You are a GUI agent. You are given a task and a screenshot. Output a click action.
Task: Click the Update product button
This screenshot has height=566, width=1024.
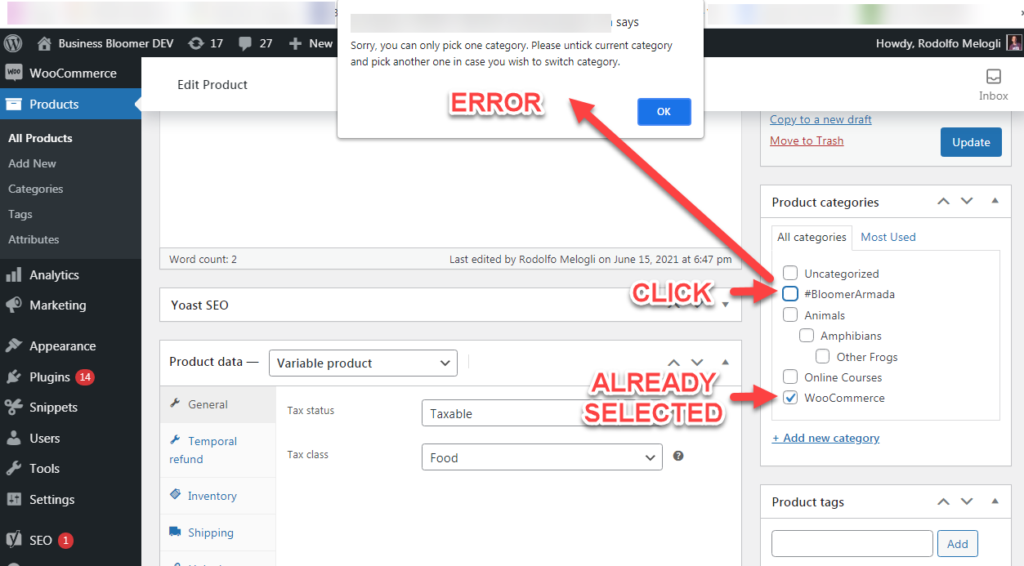[x=970, y=142]
